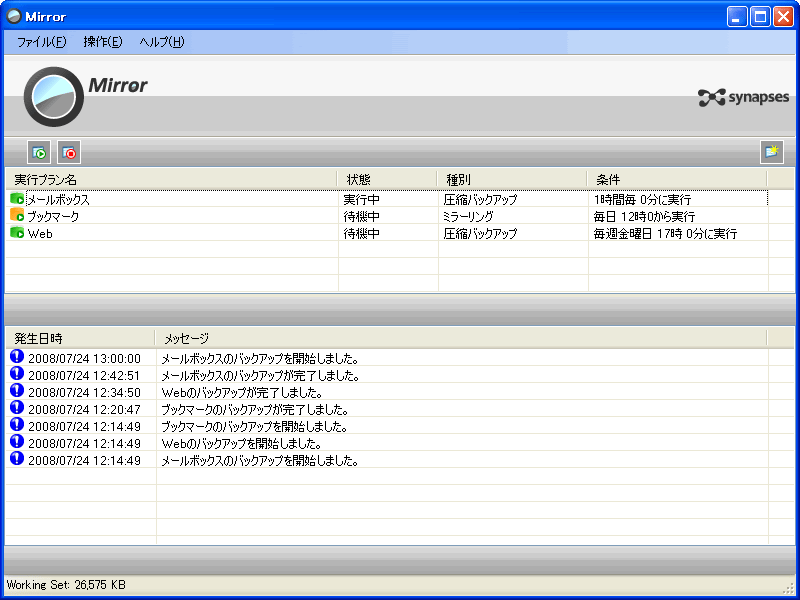
Task: Click timestamp 2008/07/24 12:20:47
Action: point(84,410)
